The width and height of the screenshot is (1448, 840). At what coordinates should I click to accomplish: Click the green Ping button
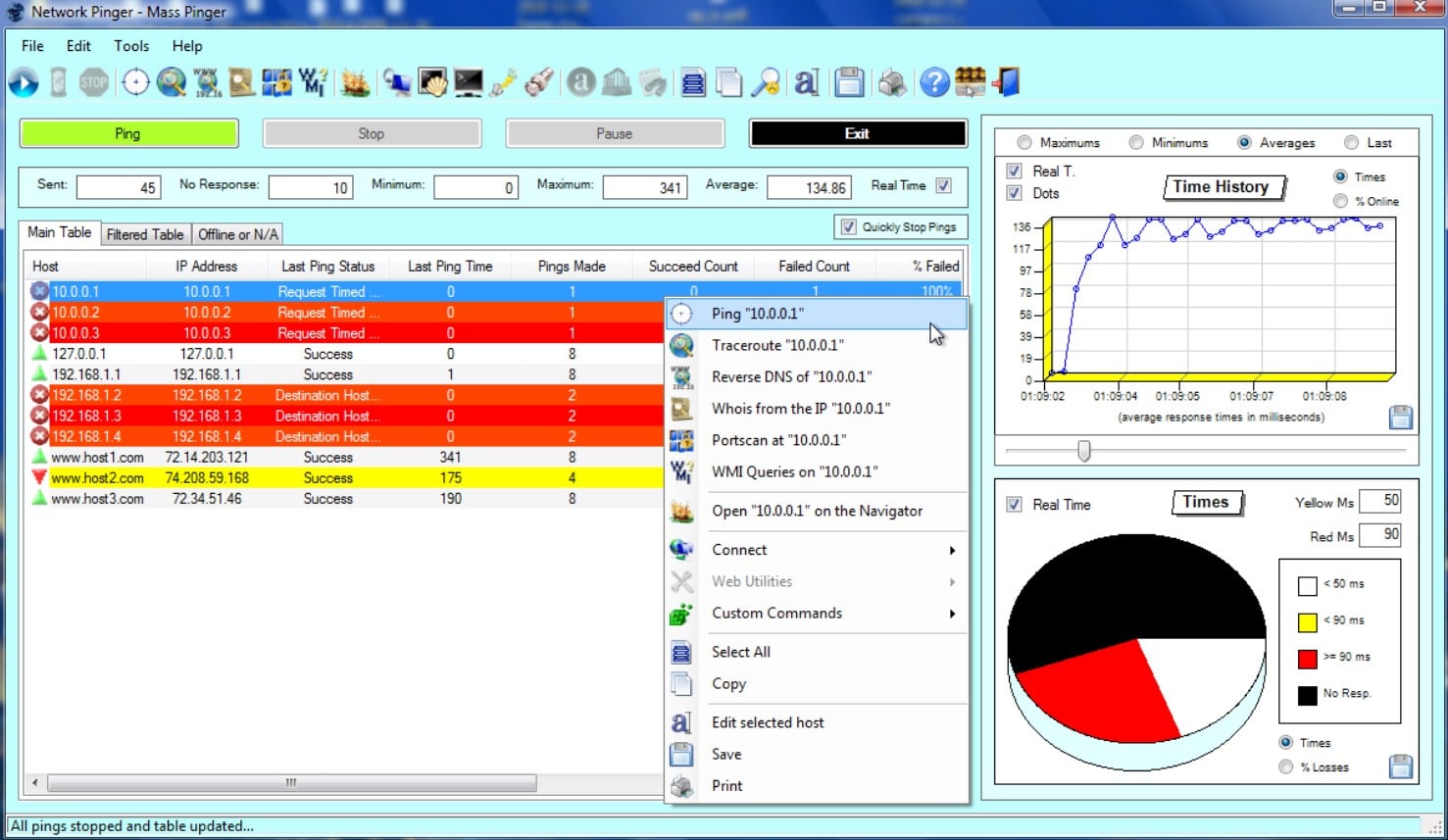[128, 133]
